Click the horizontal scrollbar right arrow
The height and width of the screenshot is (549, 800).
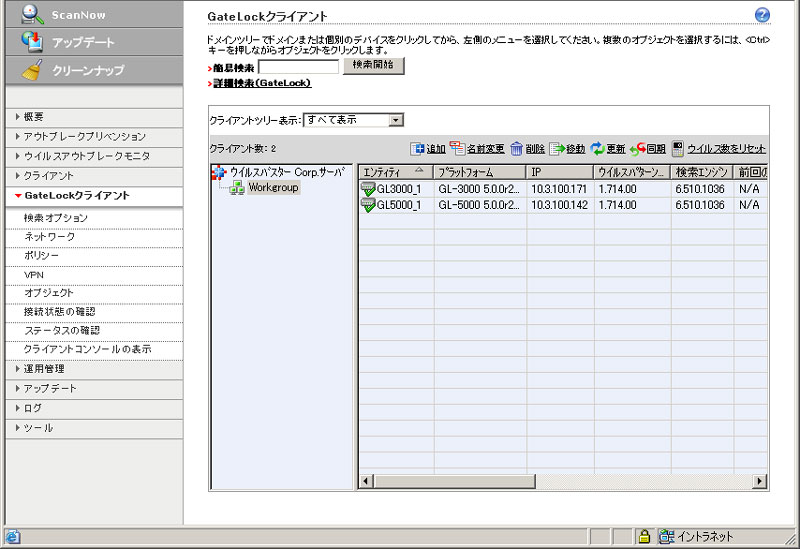(760, 481)
